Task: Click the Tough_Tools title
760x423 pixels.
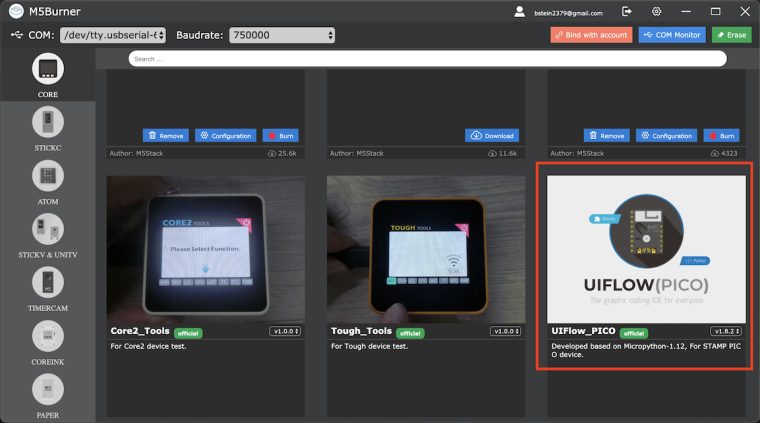Action: pos(361,331)
